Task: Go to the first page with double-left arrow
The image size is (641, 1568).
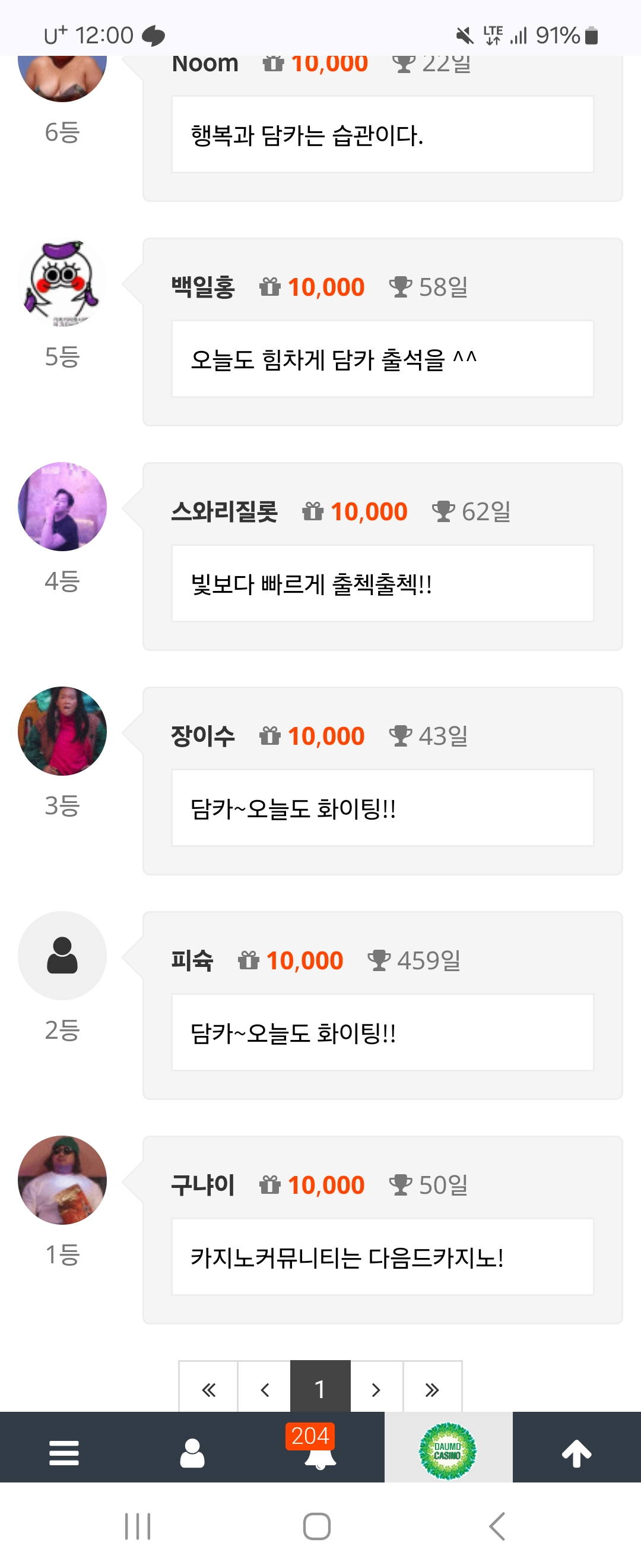Action: [x=208, y=1389]
